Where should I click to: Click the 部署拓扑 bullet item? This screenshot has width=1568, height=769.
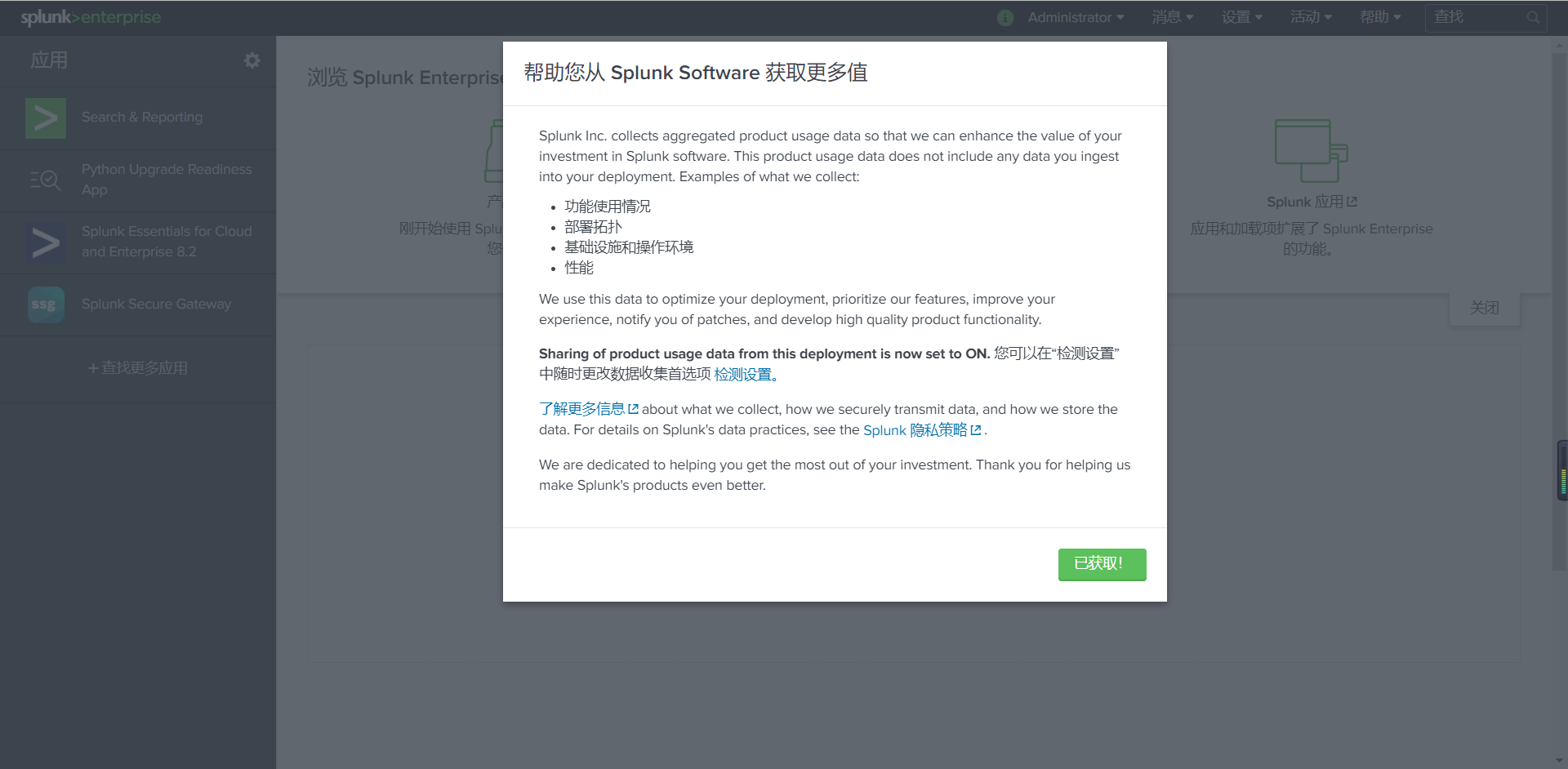(x=593, y=227)
